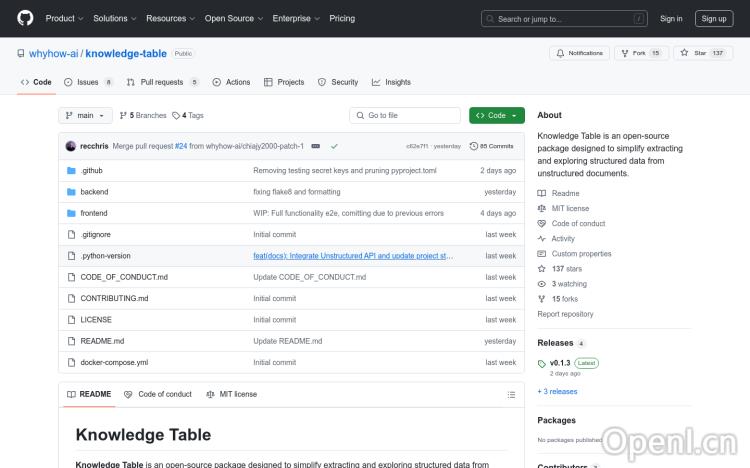The width and height of the screenshot is (750, 468).
Task: Click the file icon beside docker-compose.yml
Action: tap(71, 362)
